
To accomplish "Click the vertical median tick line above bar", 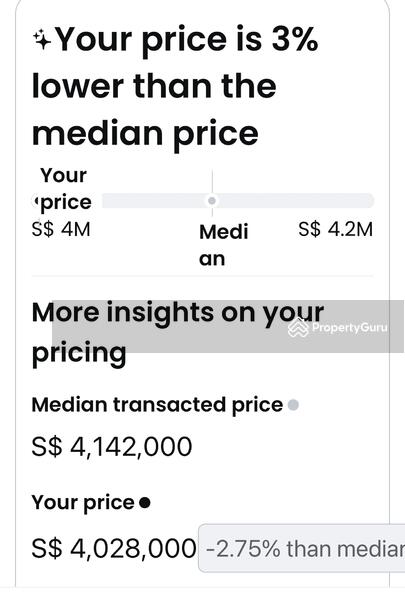I will 212,183.
